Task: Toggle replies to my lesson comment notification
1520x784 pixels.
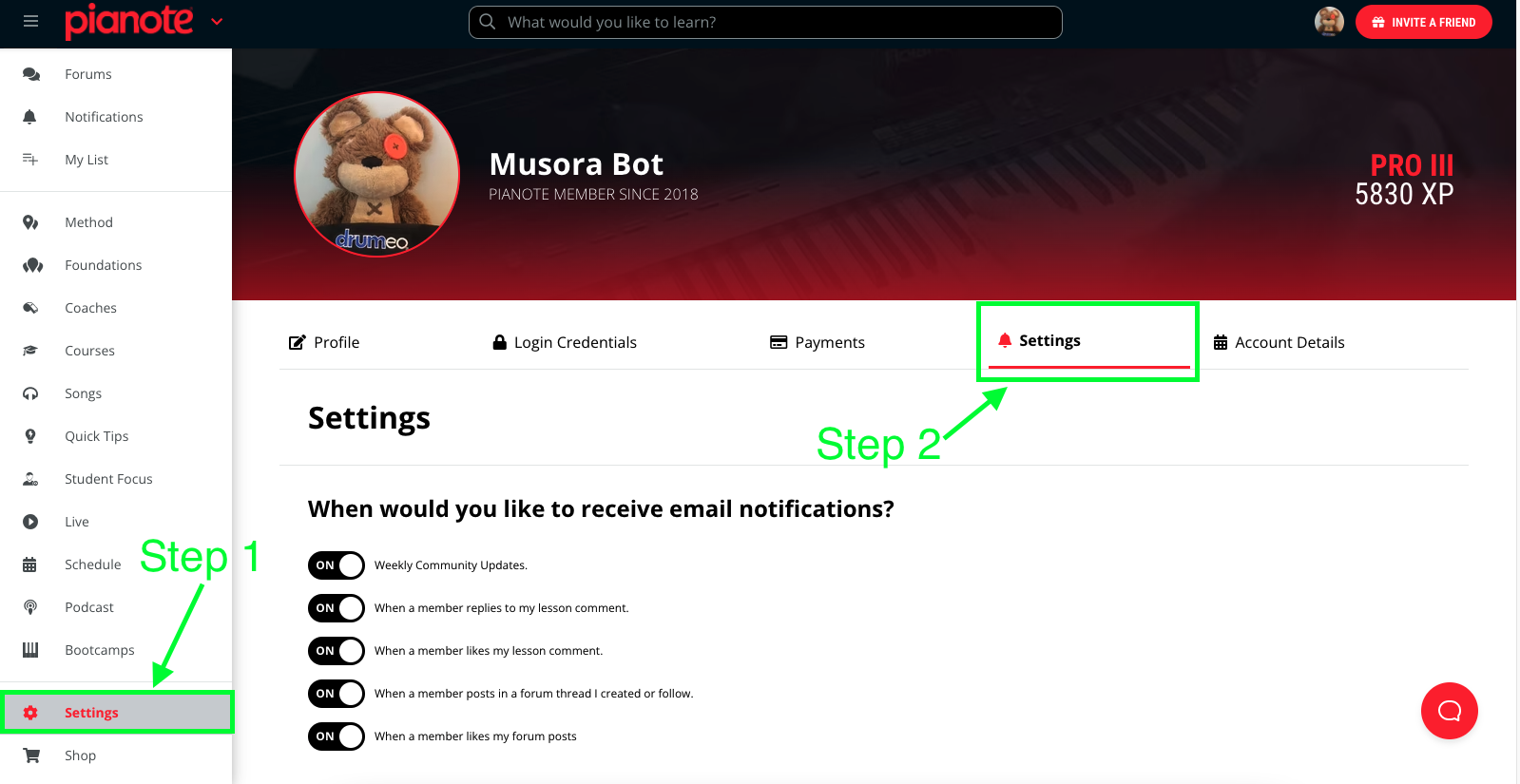Action: [x=337, y=608]
